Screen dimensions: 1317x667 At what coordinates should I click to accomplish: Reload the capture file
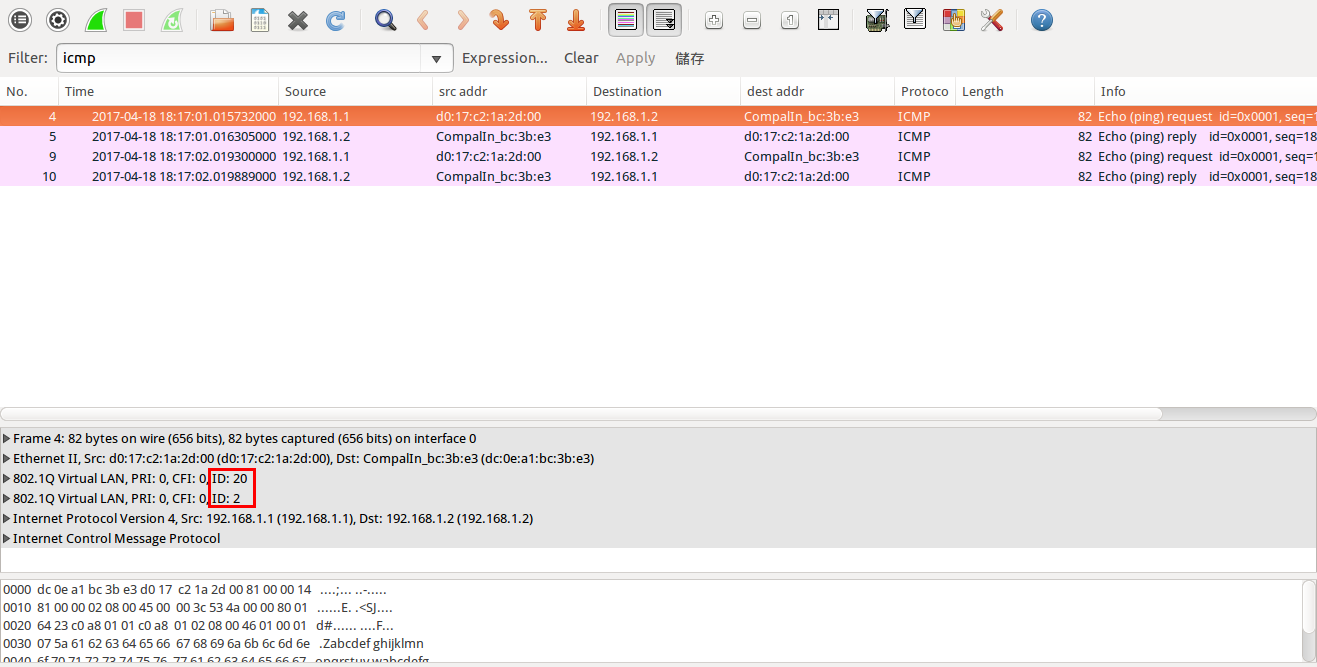click(336, 20)
